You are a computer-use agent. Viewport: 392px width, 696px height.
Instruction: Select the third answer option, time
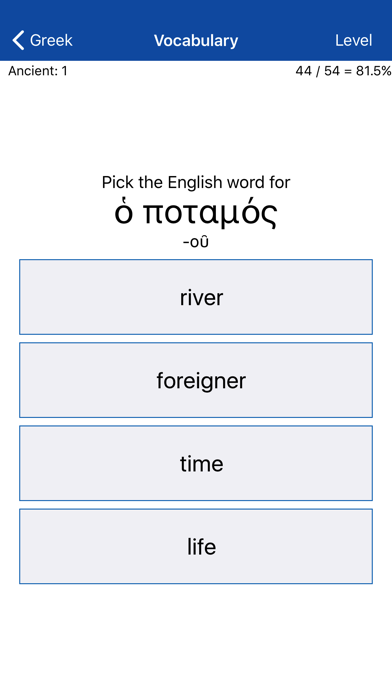196,463
